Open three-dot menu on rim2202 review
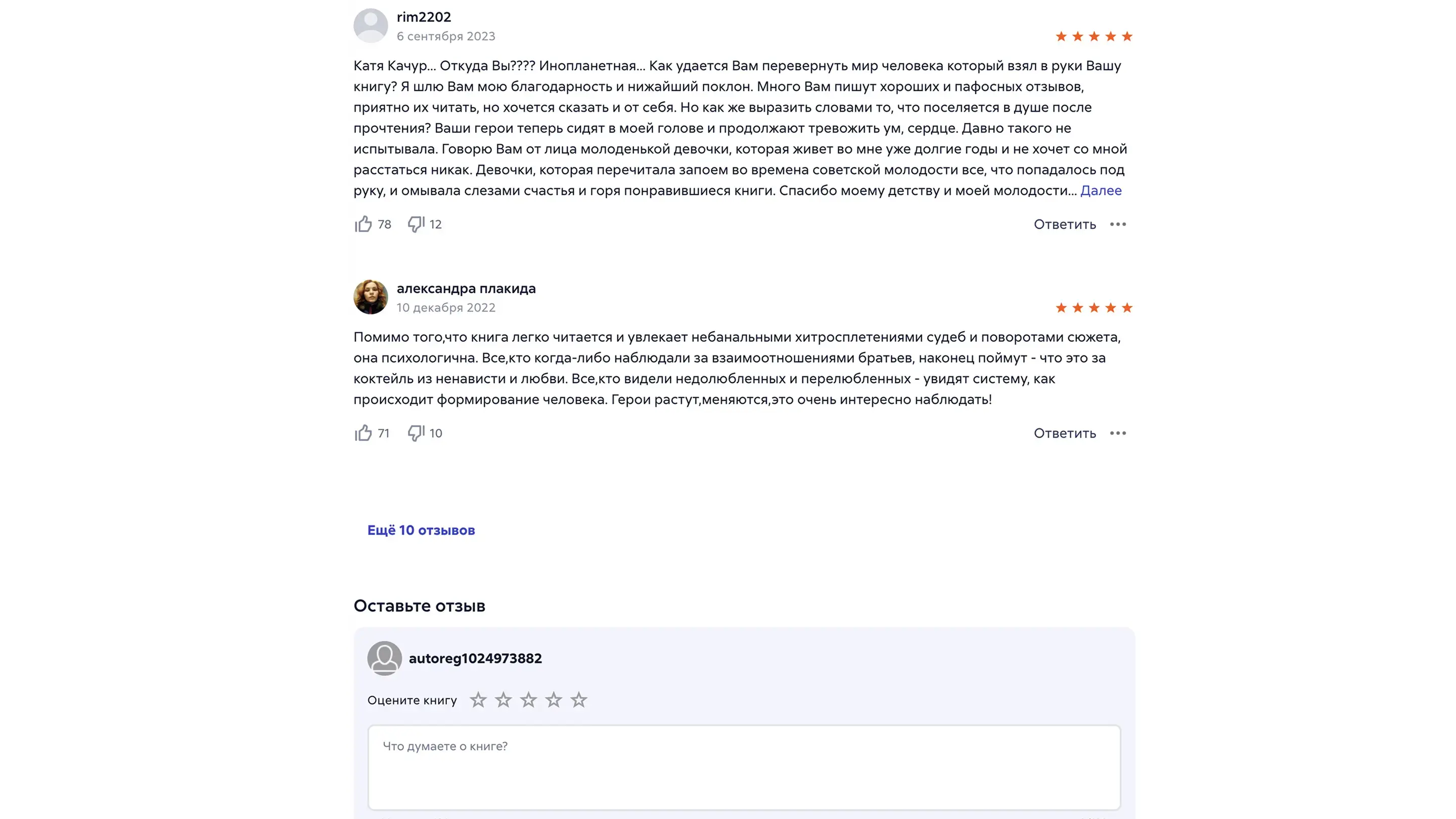The image size is (1456, 819). tap(1117, 224)
